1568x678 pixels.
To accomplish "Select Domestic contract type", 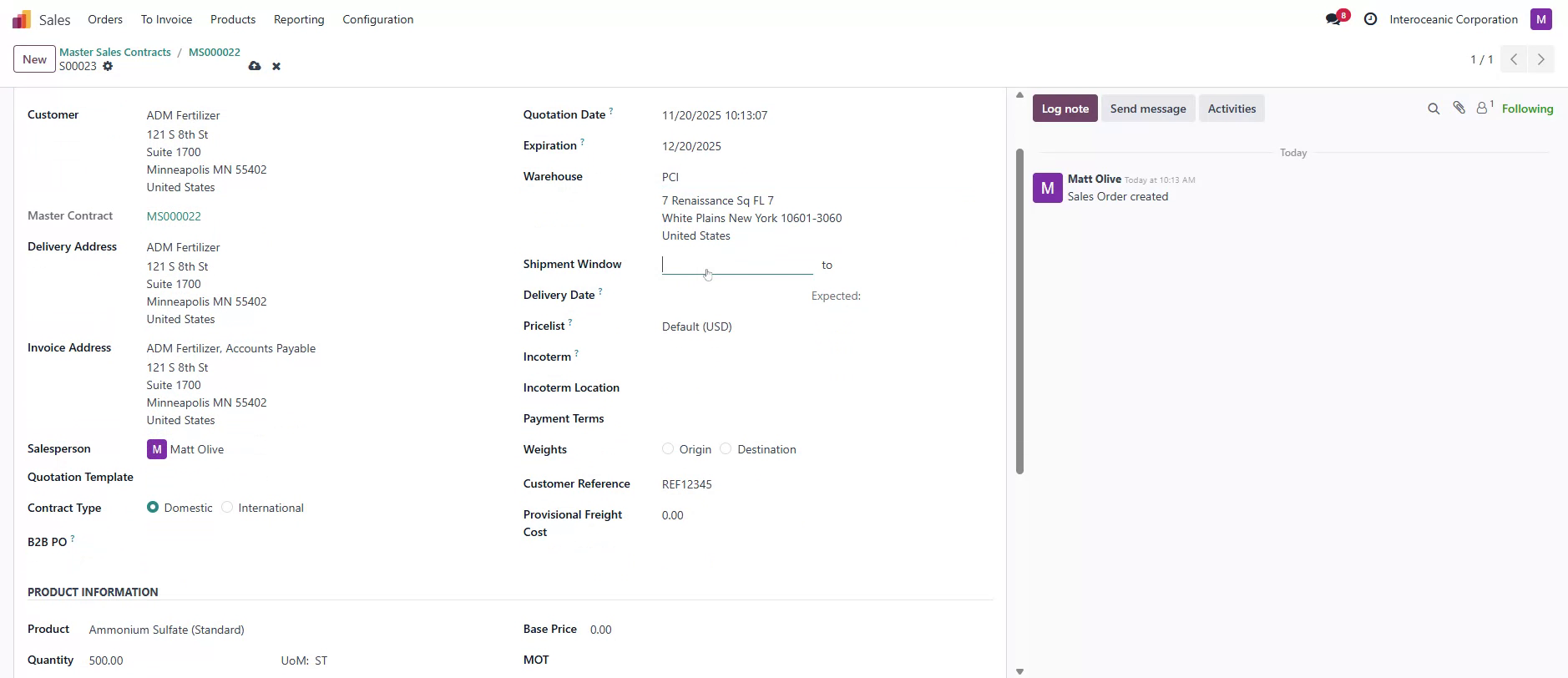I will (x=153, y=507).
